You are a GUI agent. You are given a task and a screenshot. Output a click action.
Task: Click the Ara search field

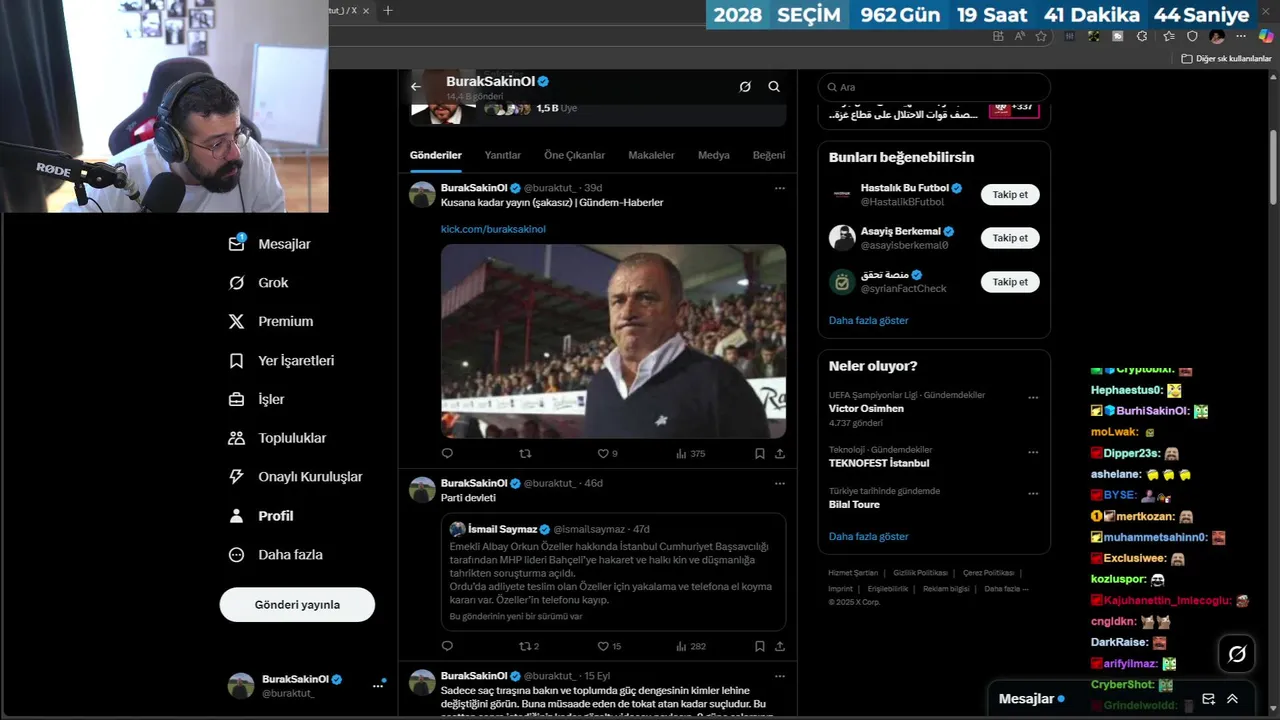click(934, 87)
